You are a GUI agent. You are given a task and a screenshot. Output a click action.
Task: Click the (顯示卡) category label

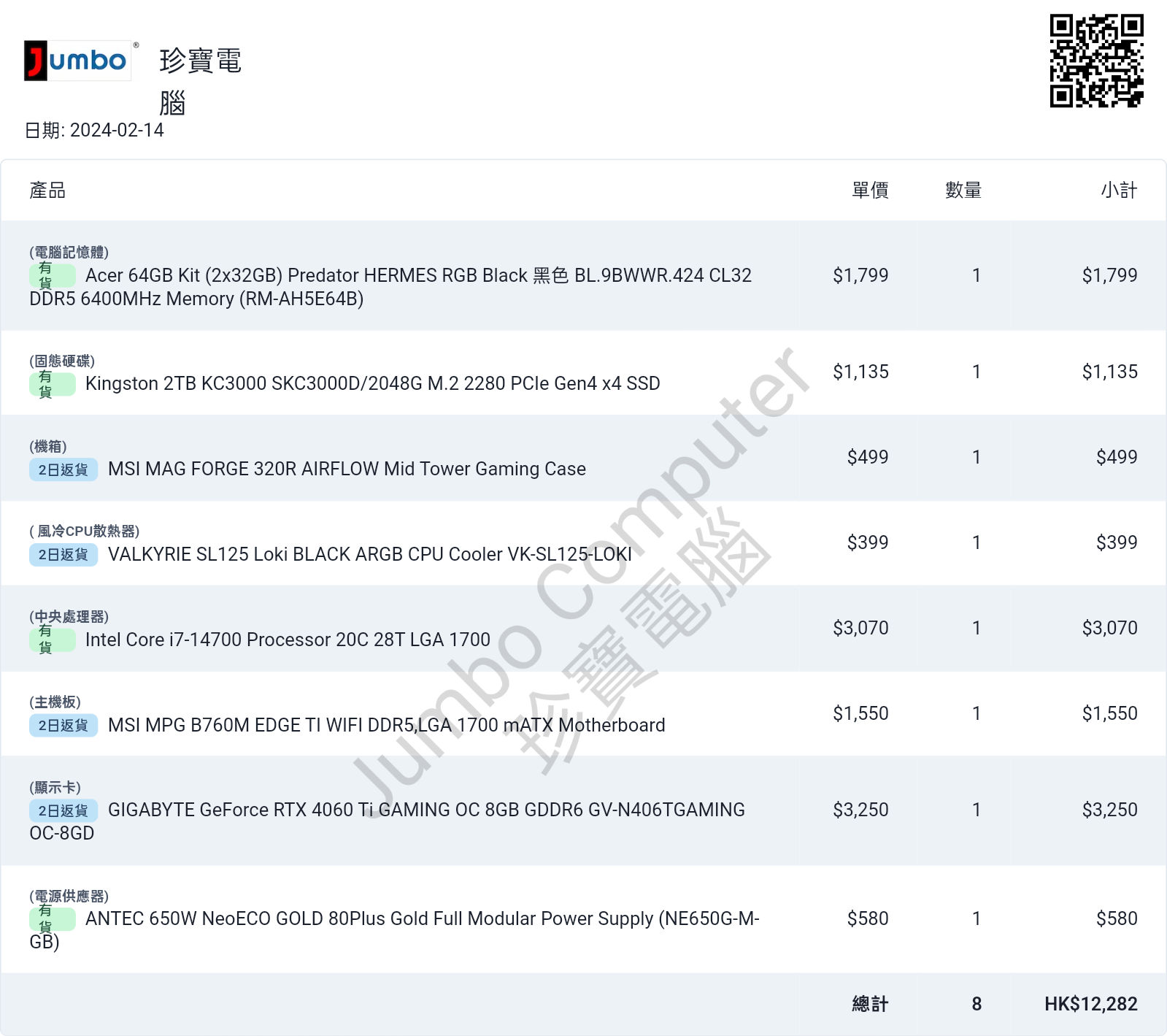pos(55,787)
